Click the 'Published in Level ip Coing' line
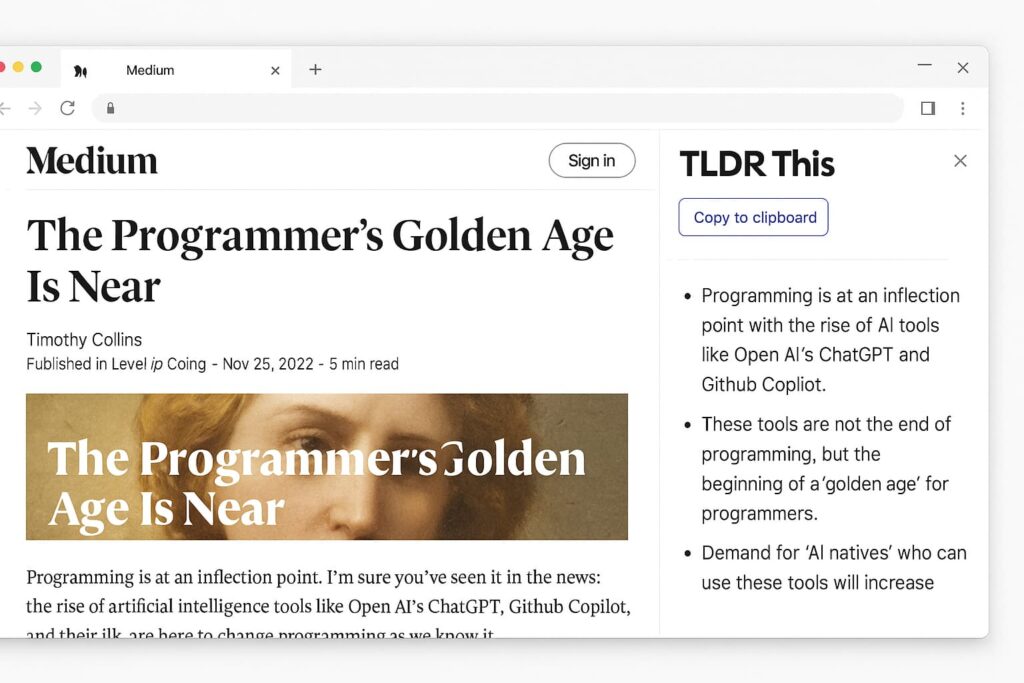The image size is (1024, 683). (x=212, y=364)
